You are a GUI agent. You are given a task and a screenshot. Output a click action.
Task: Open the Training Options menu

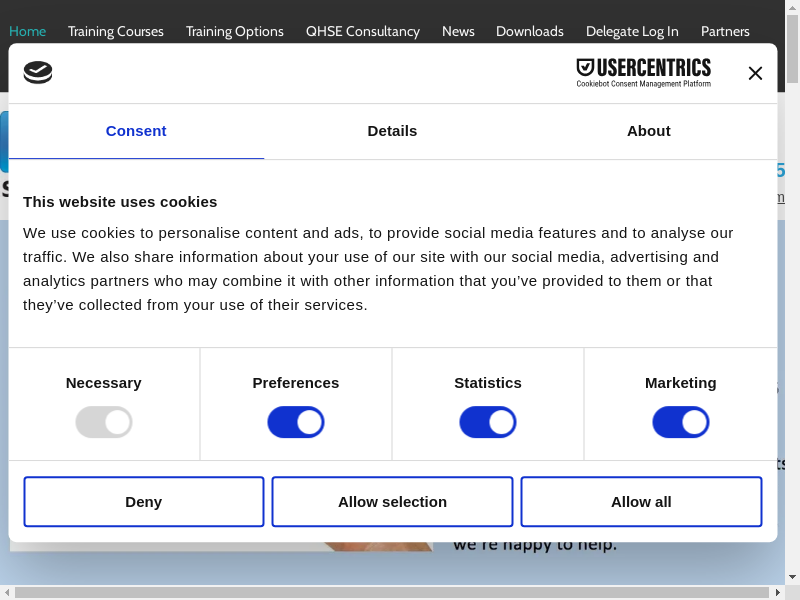[x=235, y=31]
